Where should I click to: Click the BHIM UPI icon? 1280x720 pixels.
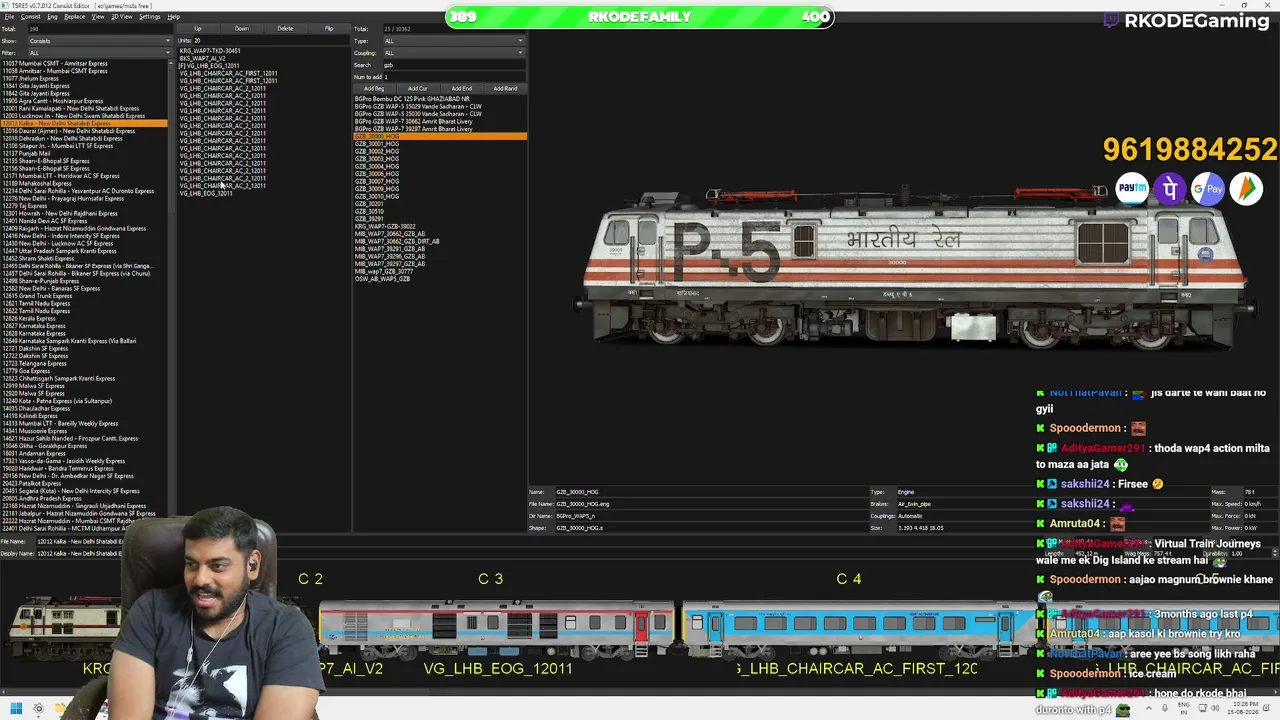click(x=1246, y=188)
